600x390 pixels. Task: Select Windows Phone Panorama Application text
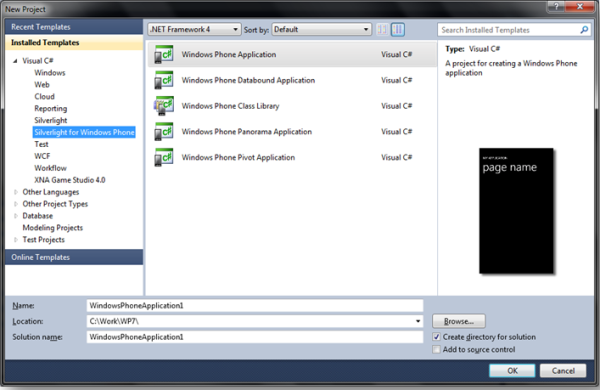[x=247, y=131]
